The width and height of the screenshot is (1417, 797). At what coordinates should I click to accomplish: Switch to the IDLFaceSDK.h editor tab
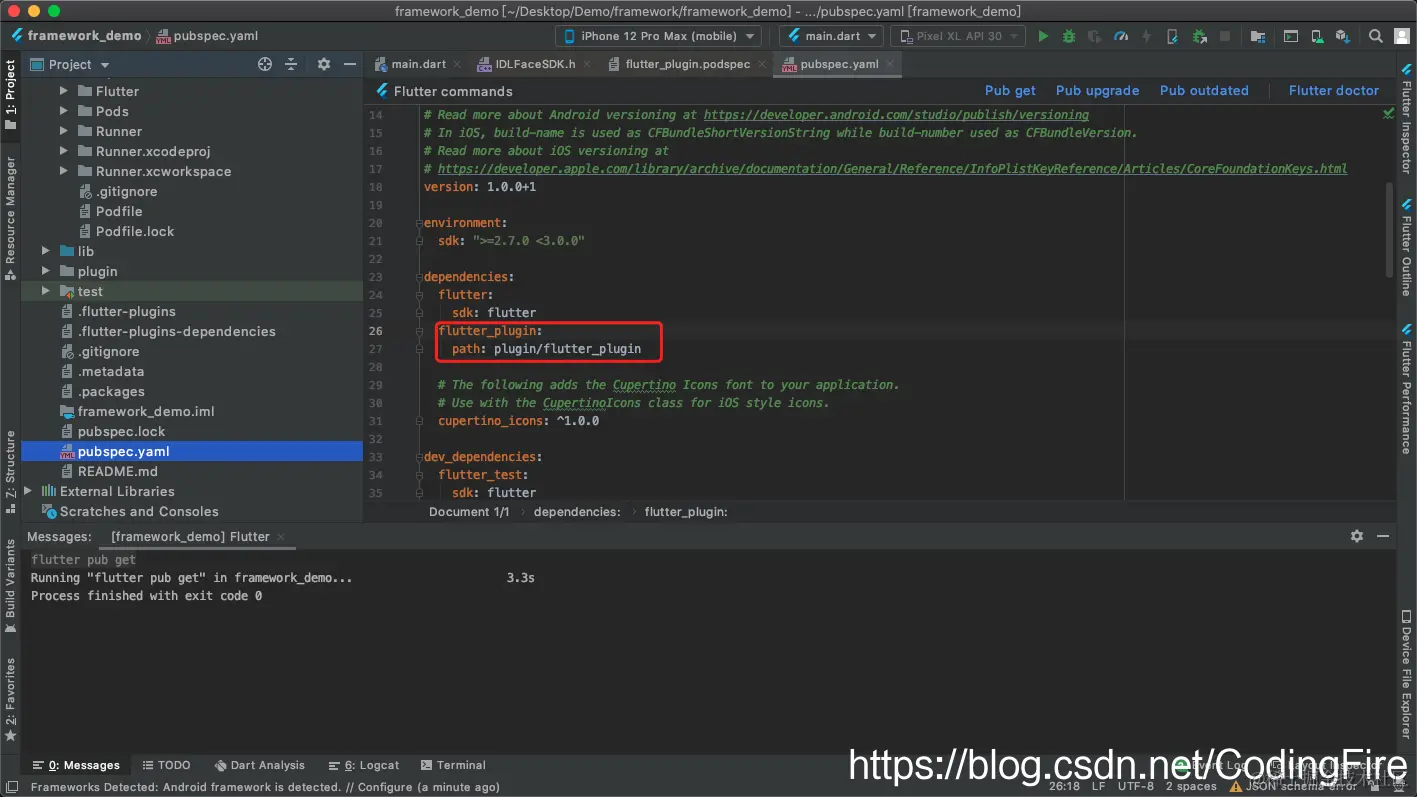point(536,64)
